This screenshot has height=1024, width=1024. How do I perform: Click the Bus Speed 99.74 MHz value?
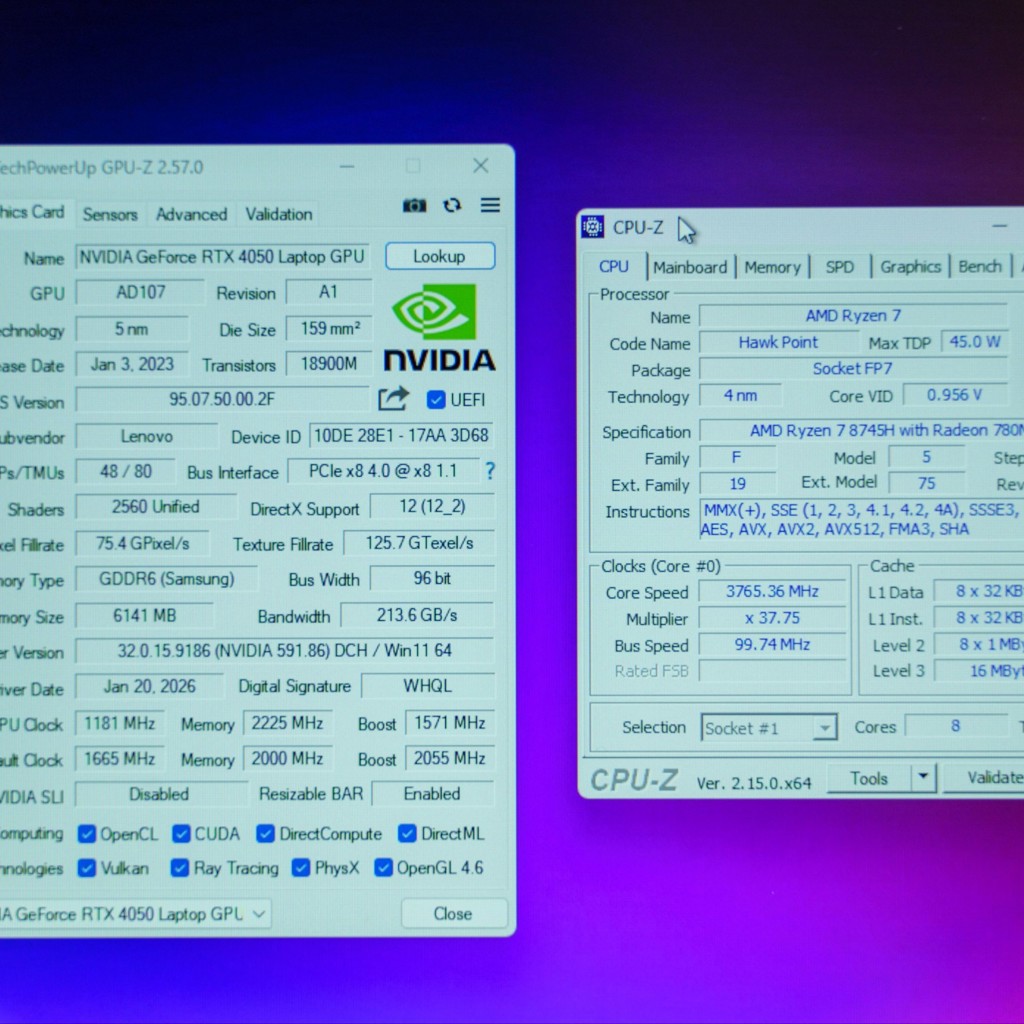[x=773, y=645]
